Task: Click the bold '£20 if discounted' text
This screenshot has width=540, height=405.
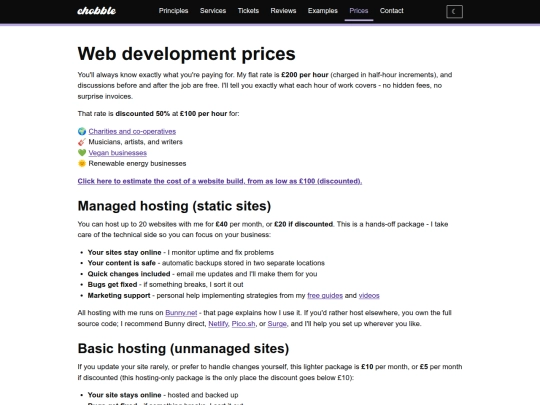Action: click(x=303, y=224)
